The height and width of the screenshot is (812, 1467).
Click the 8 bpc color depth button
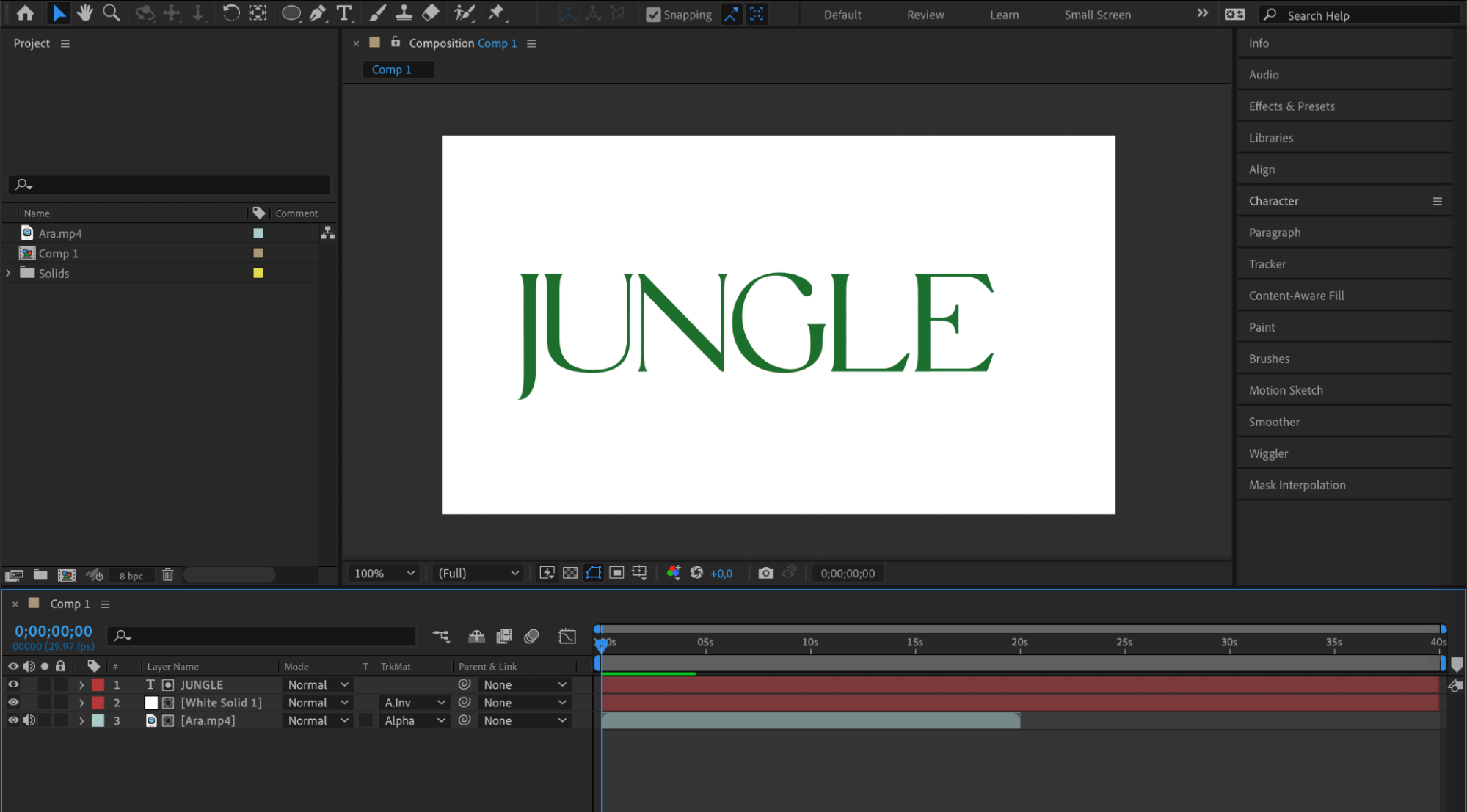131,576
